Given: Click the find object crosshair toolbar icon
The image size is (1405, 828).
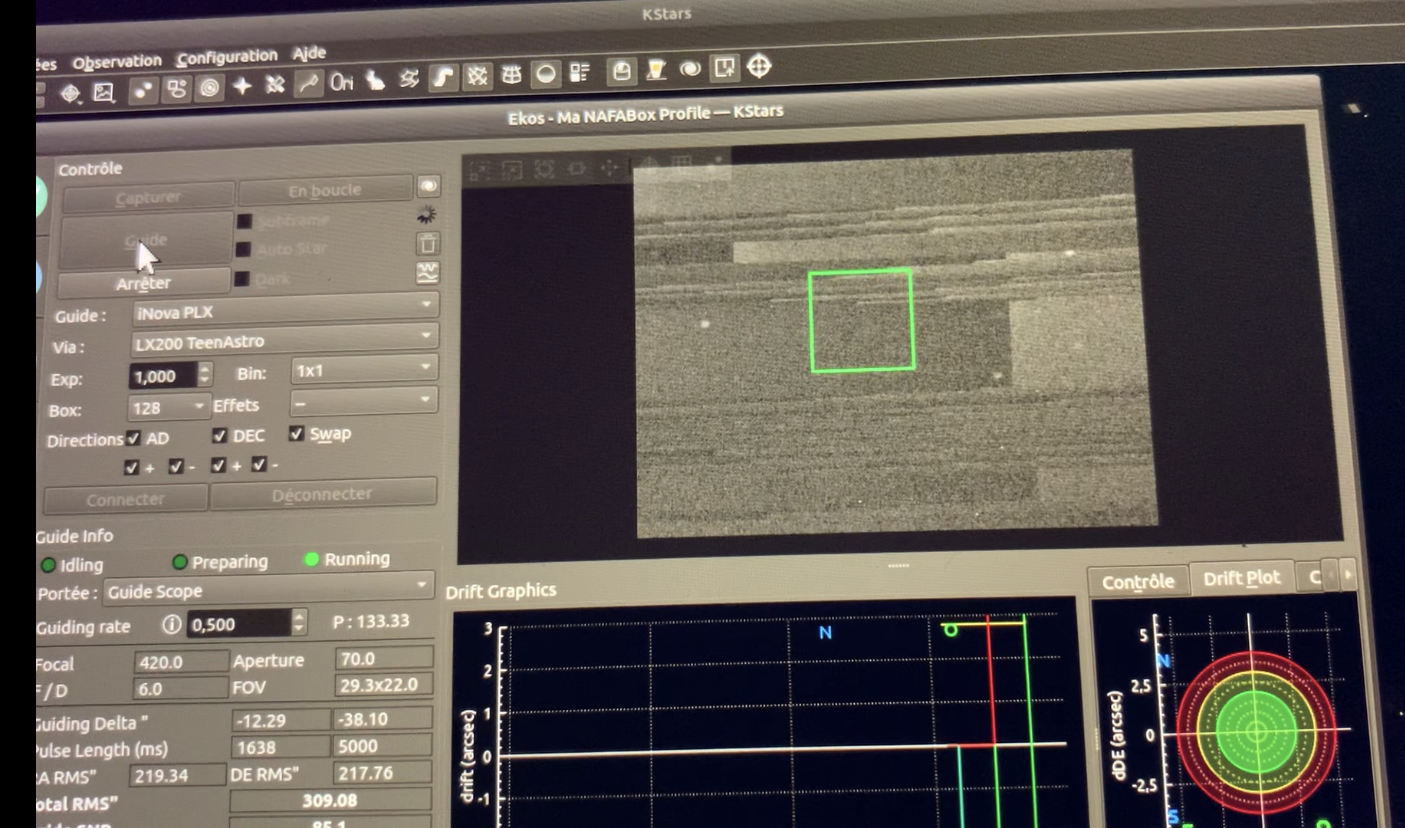Looking at the screenshot, I should pyautogui.click(x=70, y=93).
